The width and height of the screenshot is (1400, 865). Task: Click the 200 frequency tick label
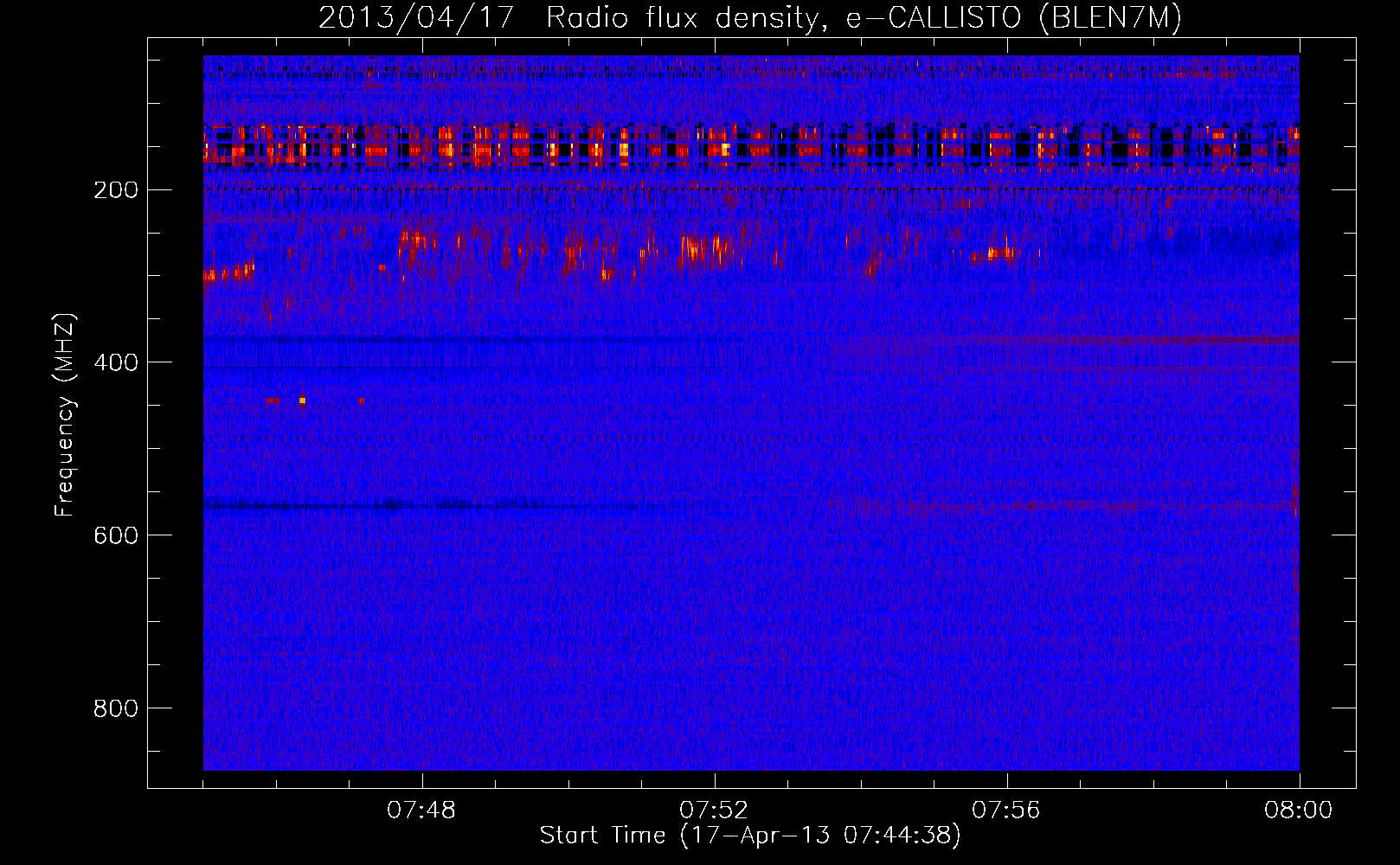click(x=115, y=189)
